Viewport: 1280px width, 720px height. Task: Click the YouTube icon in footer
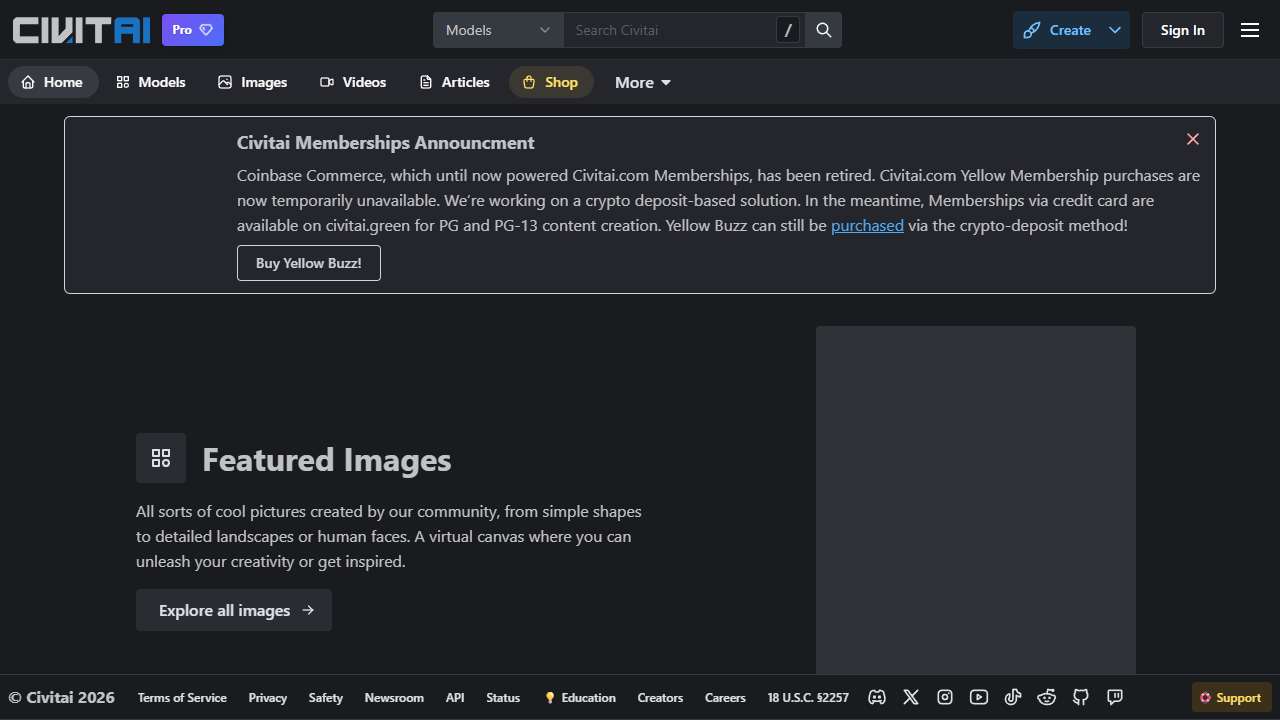979,697
